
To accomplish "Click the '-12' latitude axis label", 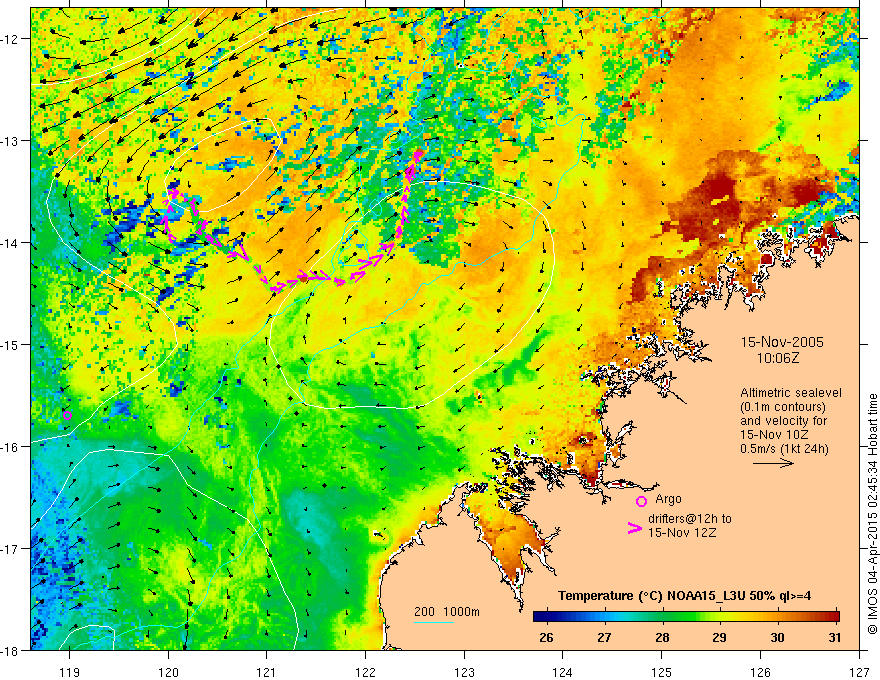I will [10, 39].
